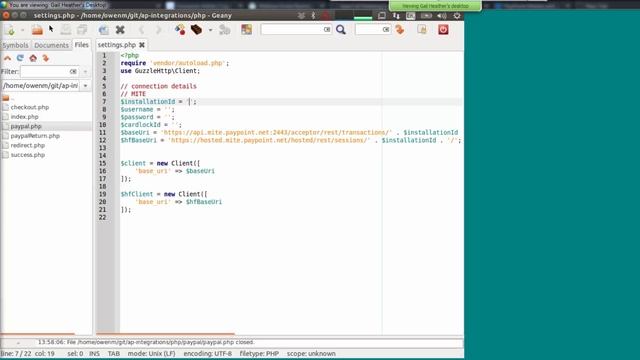The width and height of the screenshot is (640, 360).
Task: Click the /home/owenm/git path field
Action: 40,86
